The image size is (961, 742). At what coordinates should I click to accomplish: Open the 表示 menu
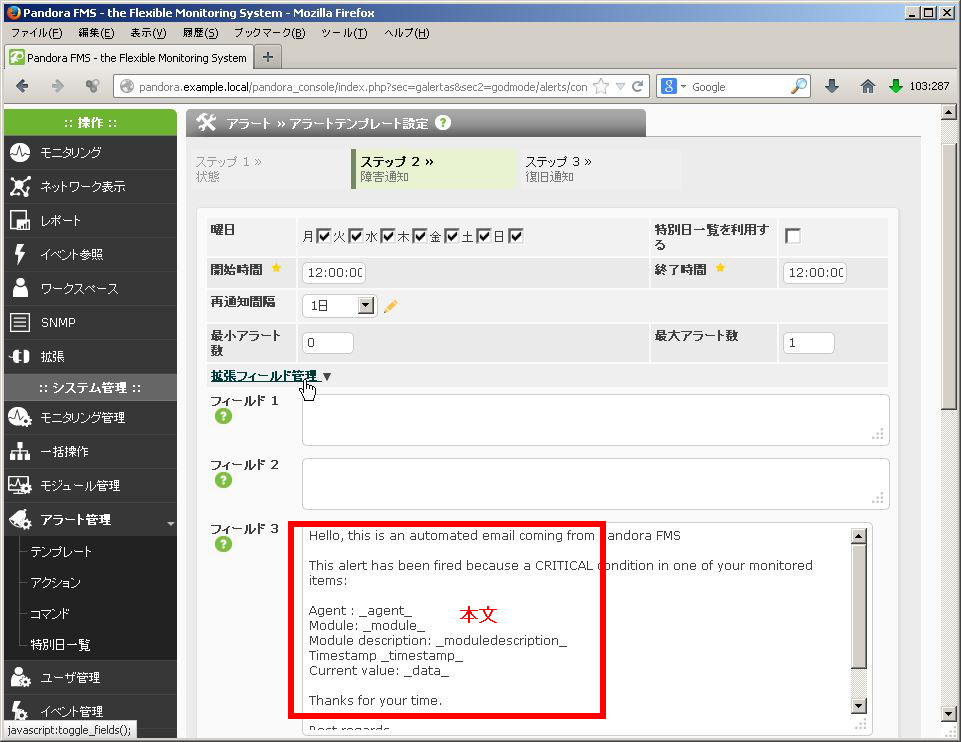coord(148,33)
